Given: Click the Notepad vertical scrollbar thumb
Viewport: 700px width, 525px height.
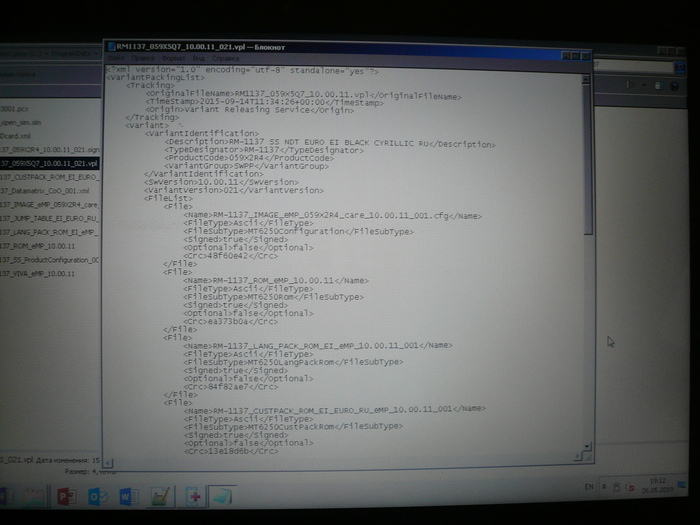Looking at the screenshot, I should pyautogui.click(x=588, y=158).
